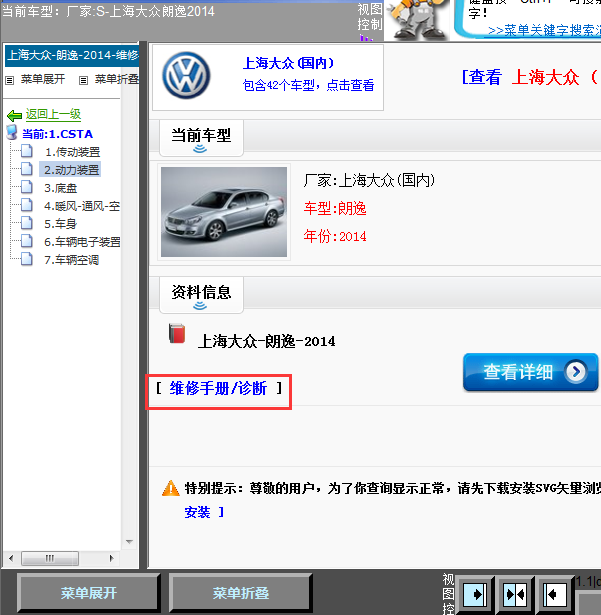Select the root node 当前:1.CSTA
601x615 pixels.
pos(57,134)
